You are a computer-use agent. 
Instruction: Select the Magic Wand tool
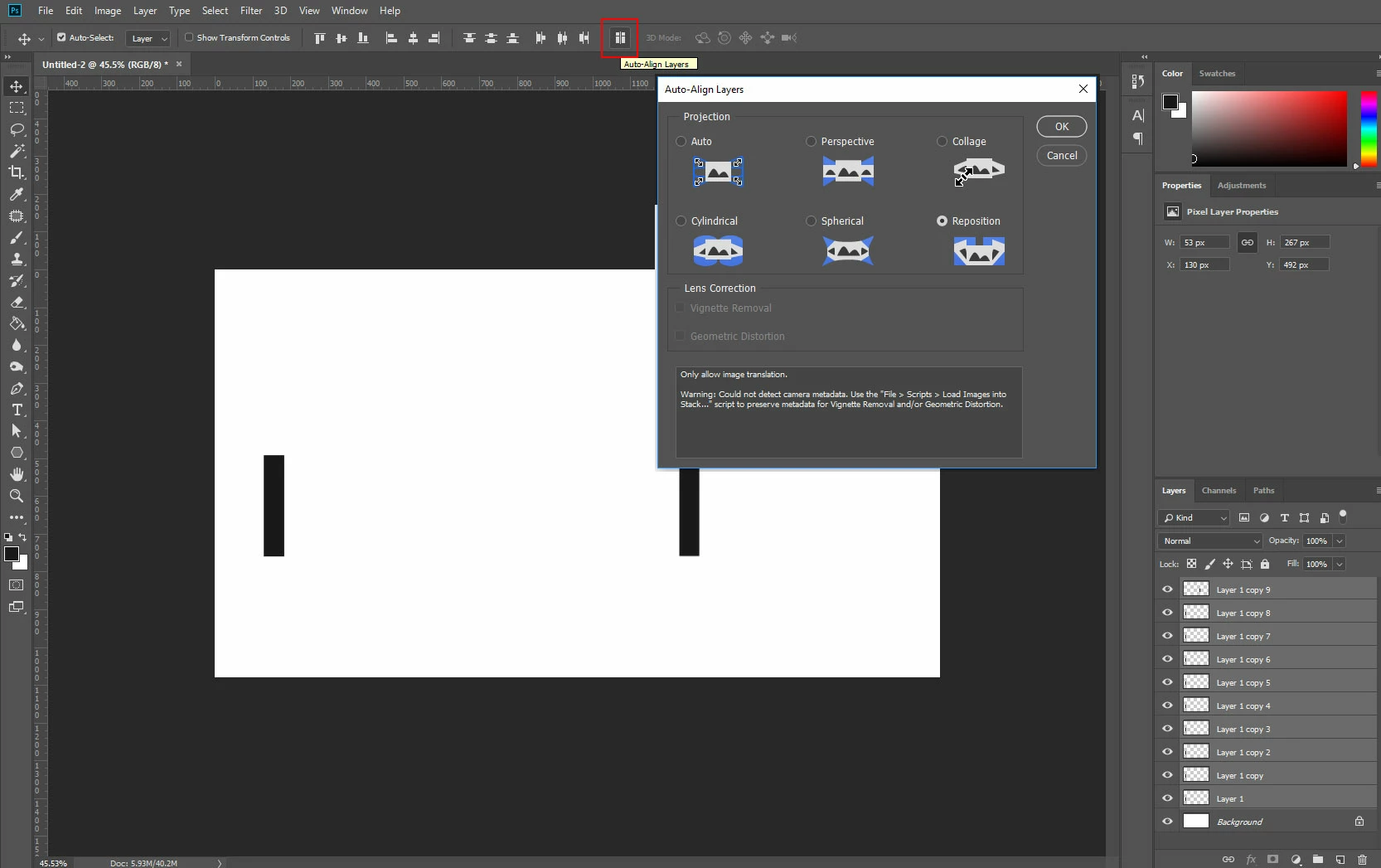17,151
